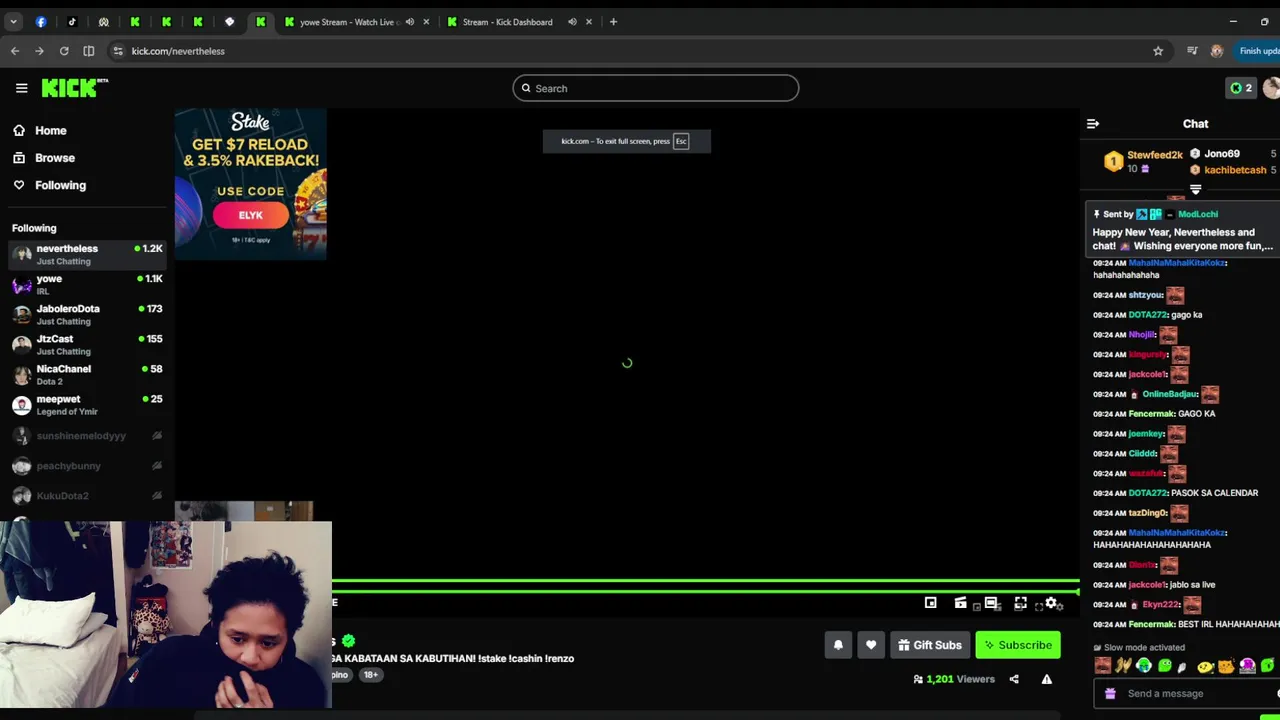
Task: Open the yowe channel in Following
Action: click(x=87, y=285)
